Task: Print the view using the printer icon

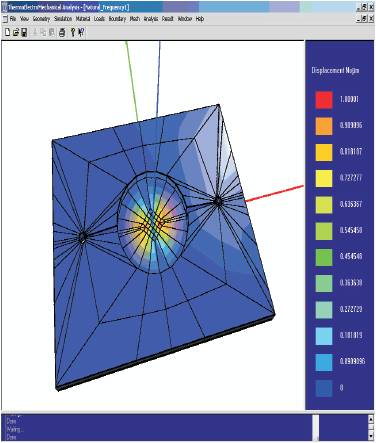Action: click(62, 32)
